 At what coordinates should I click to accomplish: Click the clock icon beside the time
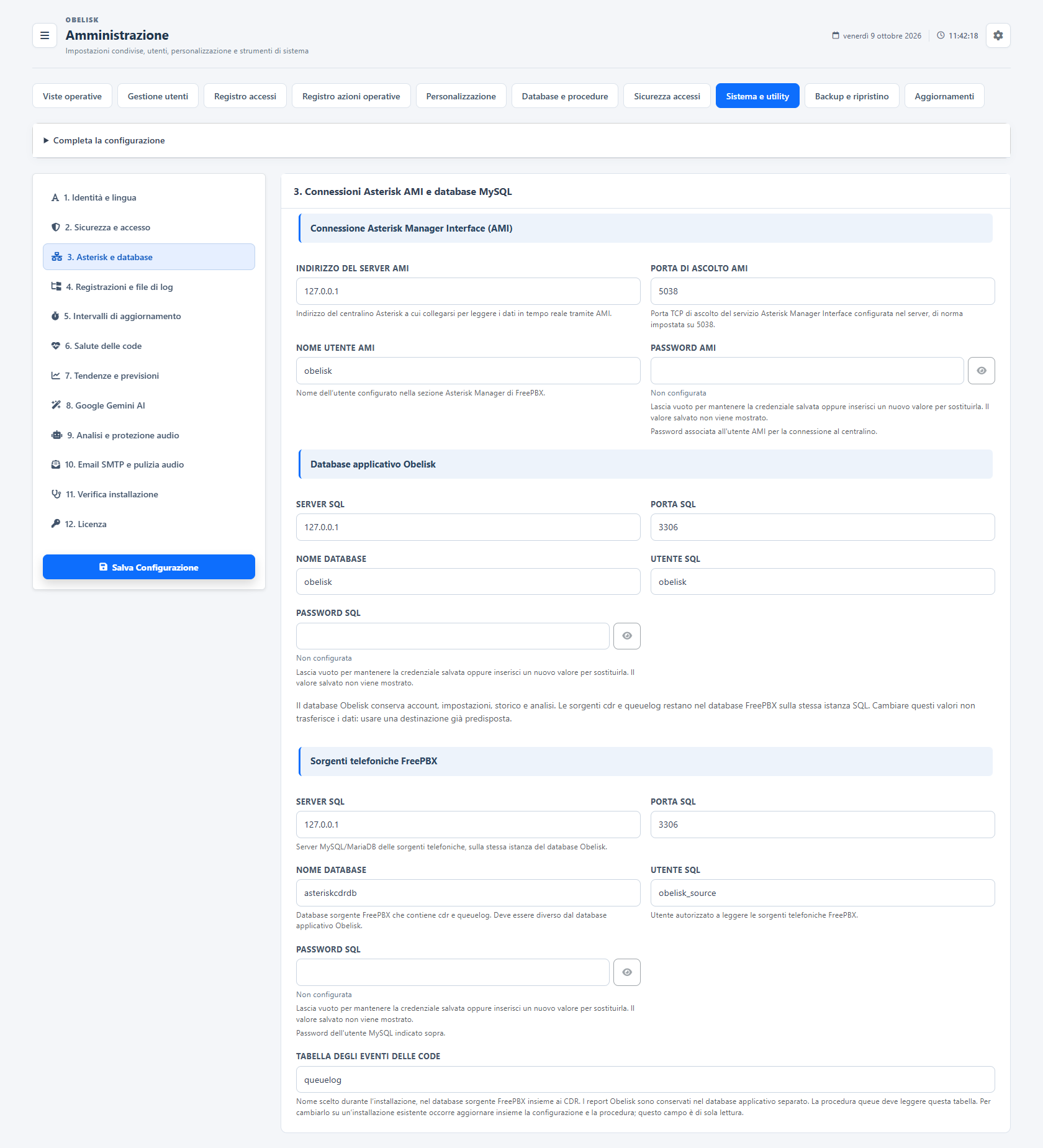coord(941,35)
